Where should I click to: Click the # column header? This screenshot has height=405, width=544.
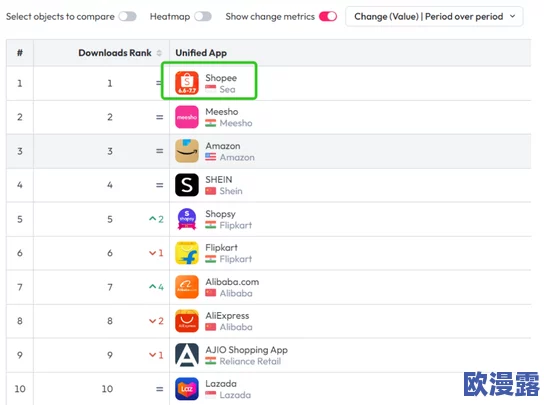pyautogui.click(x=20, y=53)
